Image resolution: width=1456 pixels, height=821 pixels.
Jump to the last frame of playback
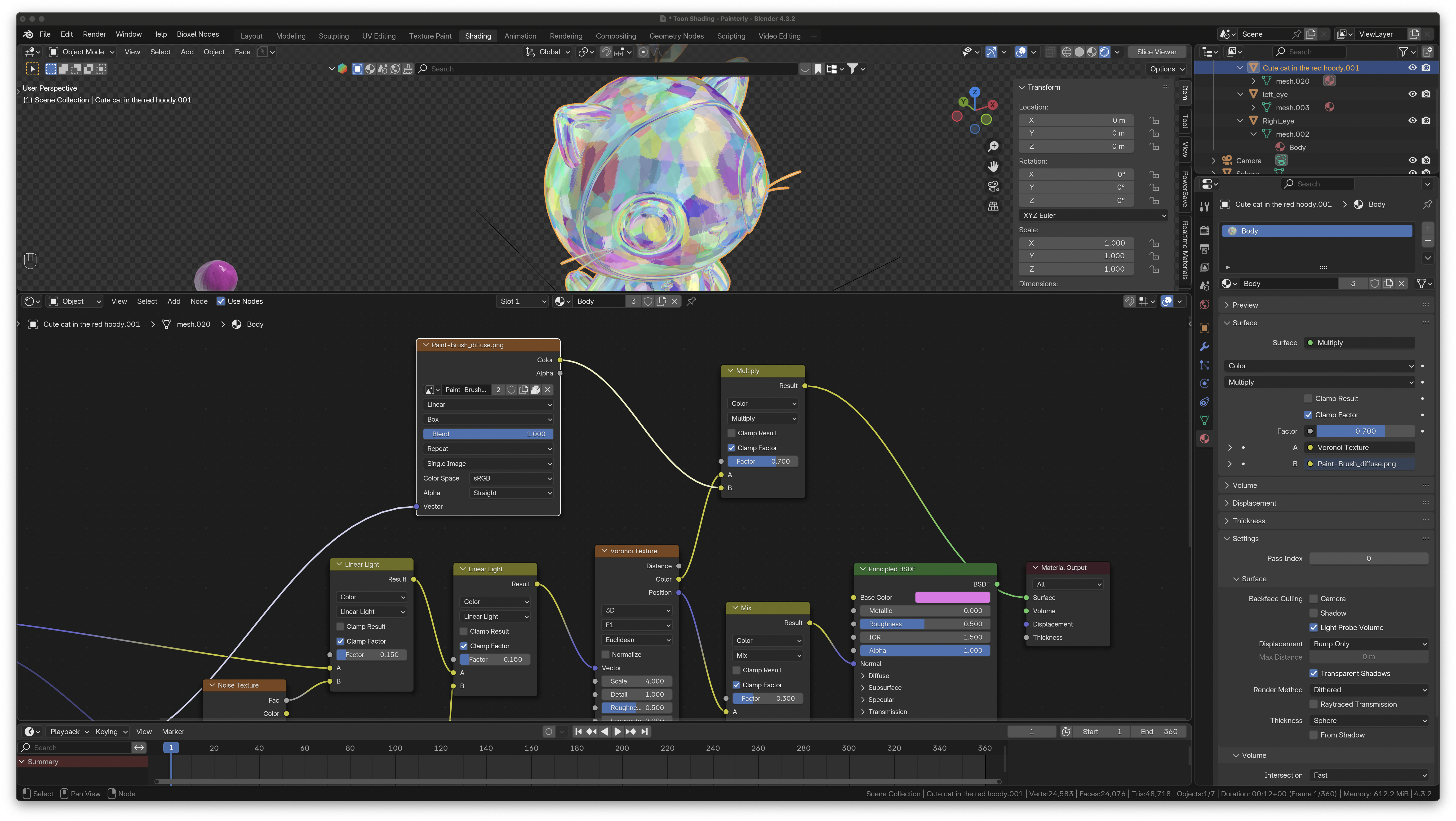(x=644, y=732)
